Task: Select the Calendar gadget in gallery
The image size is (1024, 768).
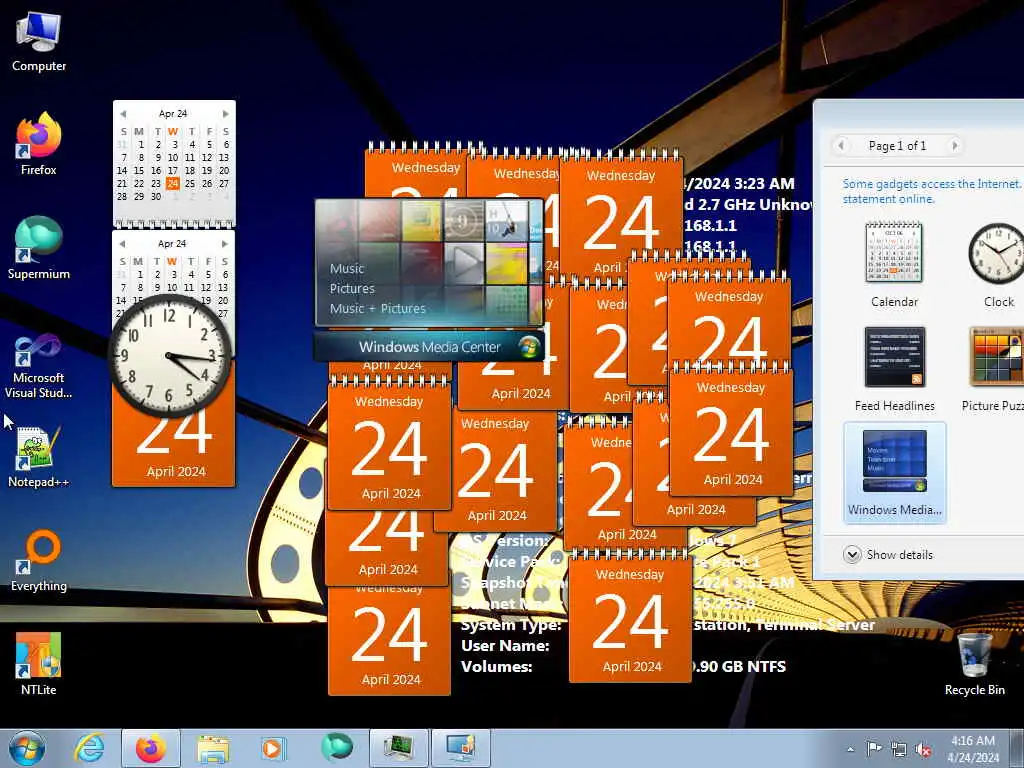Action: (x=894, y=264)
